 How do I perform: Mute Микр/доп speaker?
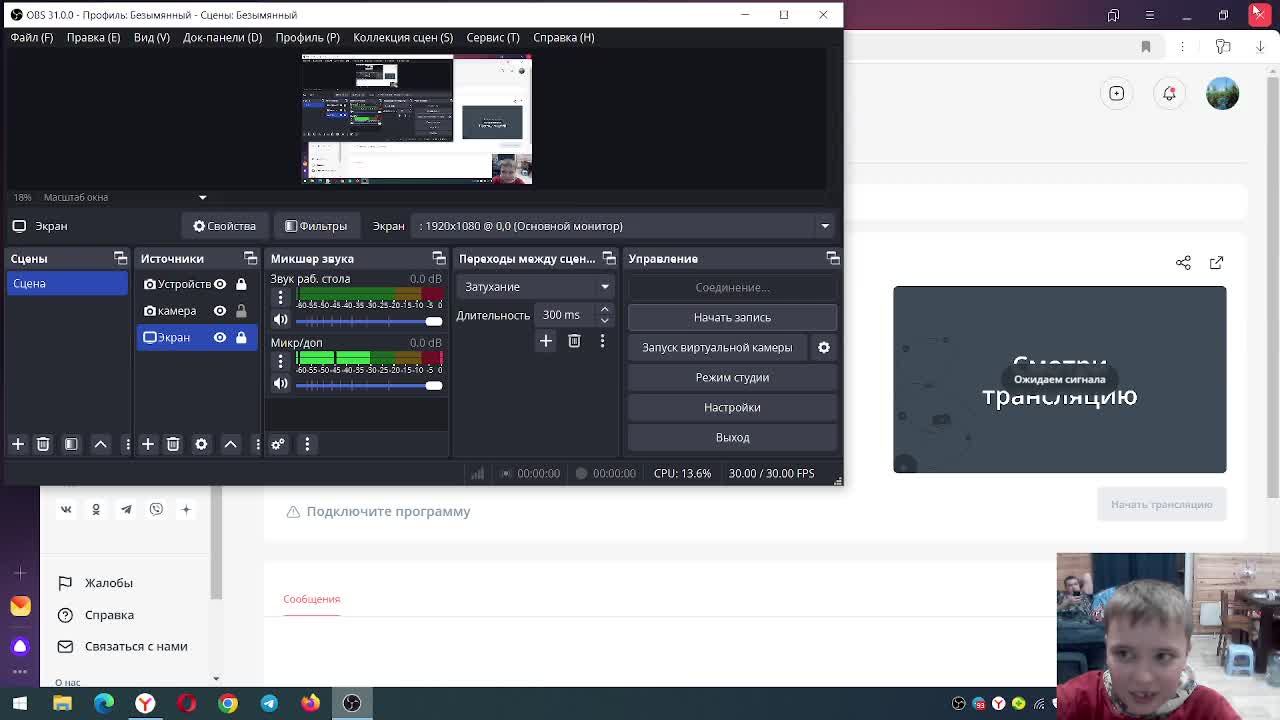pos(281,385)
